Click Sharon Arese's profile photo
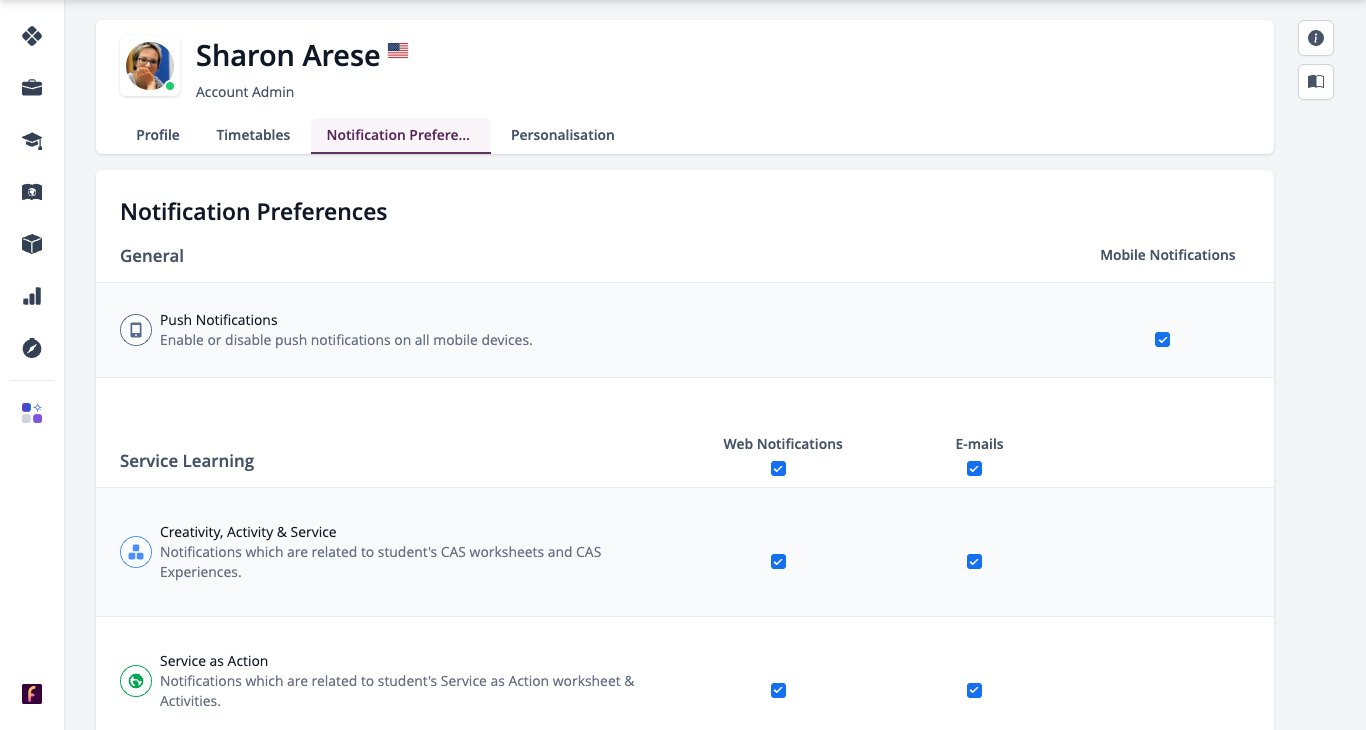 tap(150, 67)
